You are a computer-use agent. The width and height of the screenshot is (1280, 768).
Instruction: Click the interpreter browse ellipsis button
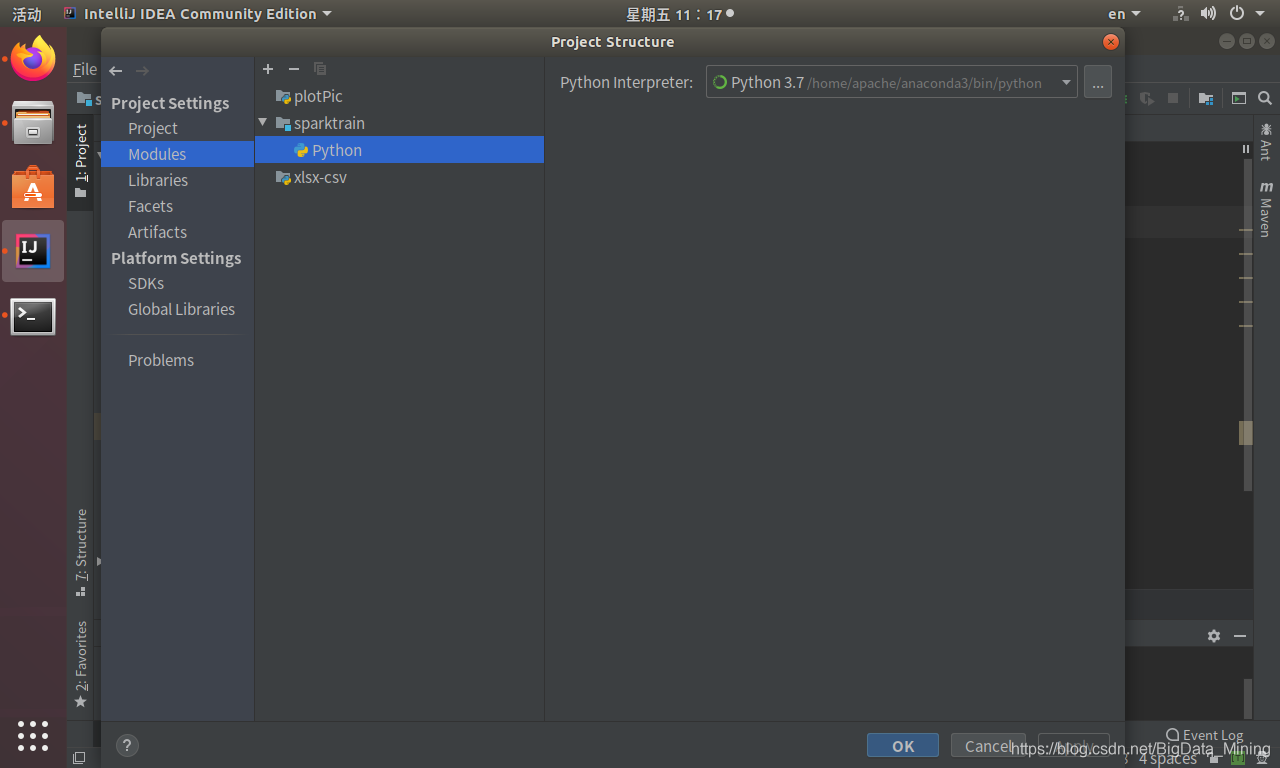(1097, 83)
